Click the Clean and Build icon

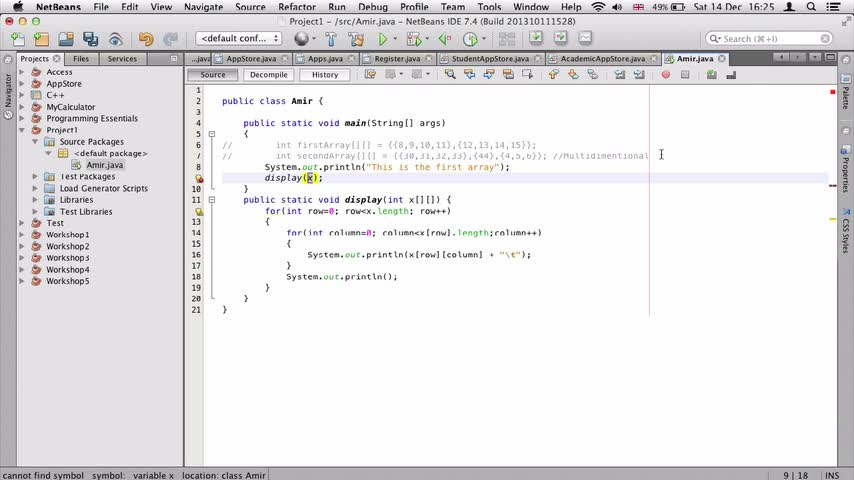pyautogui.click(x=356, y=39)
